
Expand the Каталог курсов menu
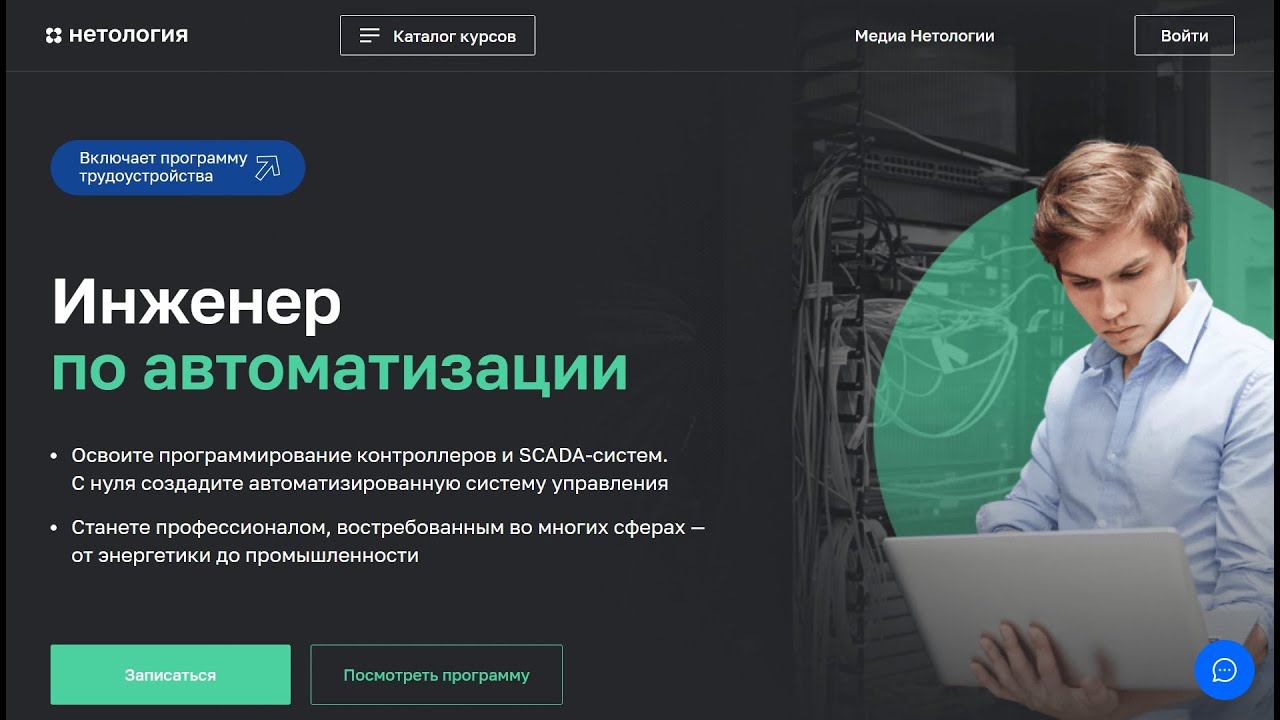tap(437, 35)
